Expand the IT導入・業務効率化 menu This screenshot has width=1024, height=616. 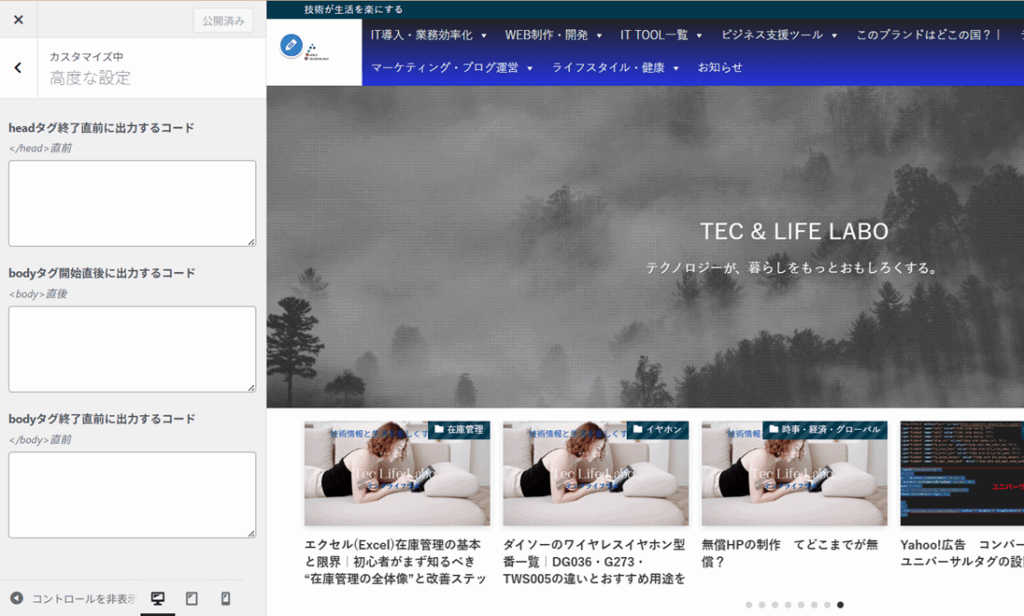[428, 35]
